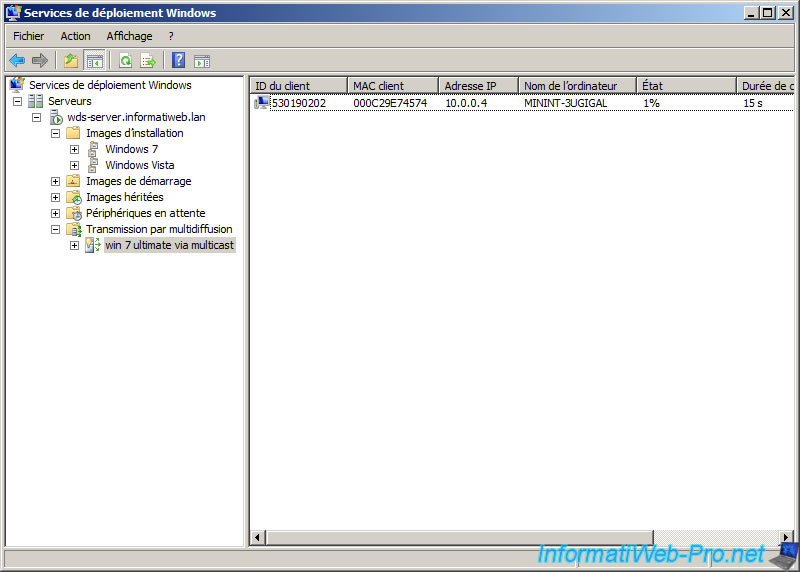Click the Up one level folder icon

coord(71,61)
